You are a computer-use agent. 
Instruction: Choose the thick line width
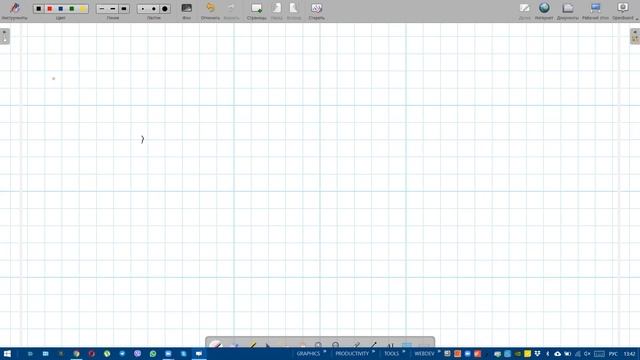coord(124,9)
